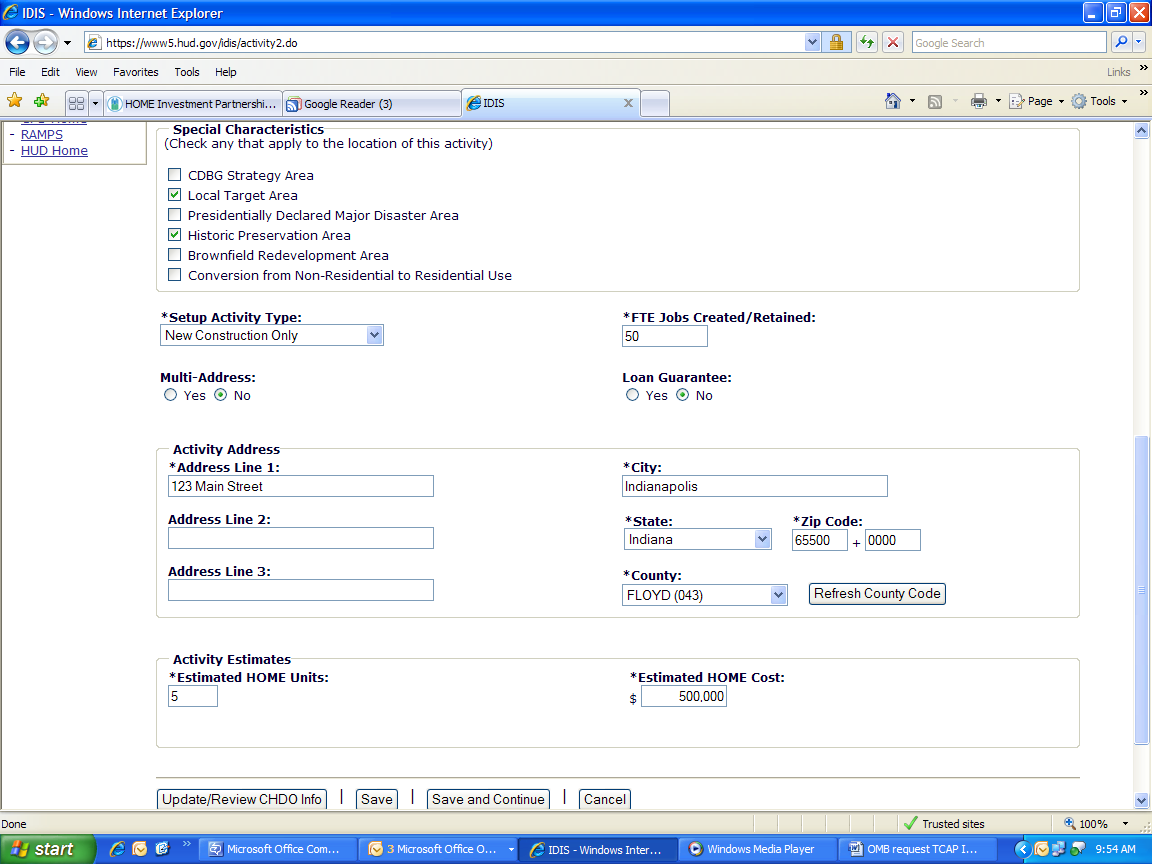Click the Outlook quick launch icon
1152x864 pixels.
coord(140,849)
